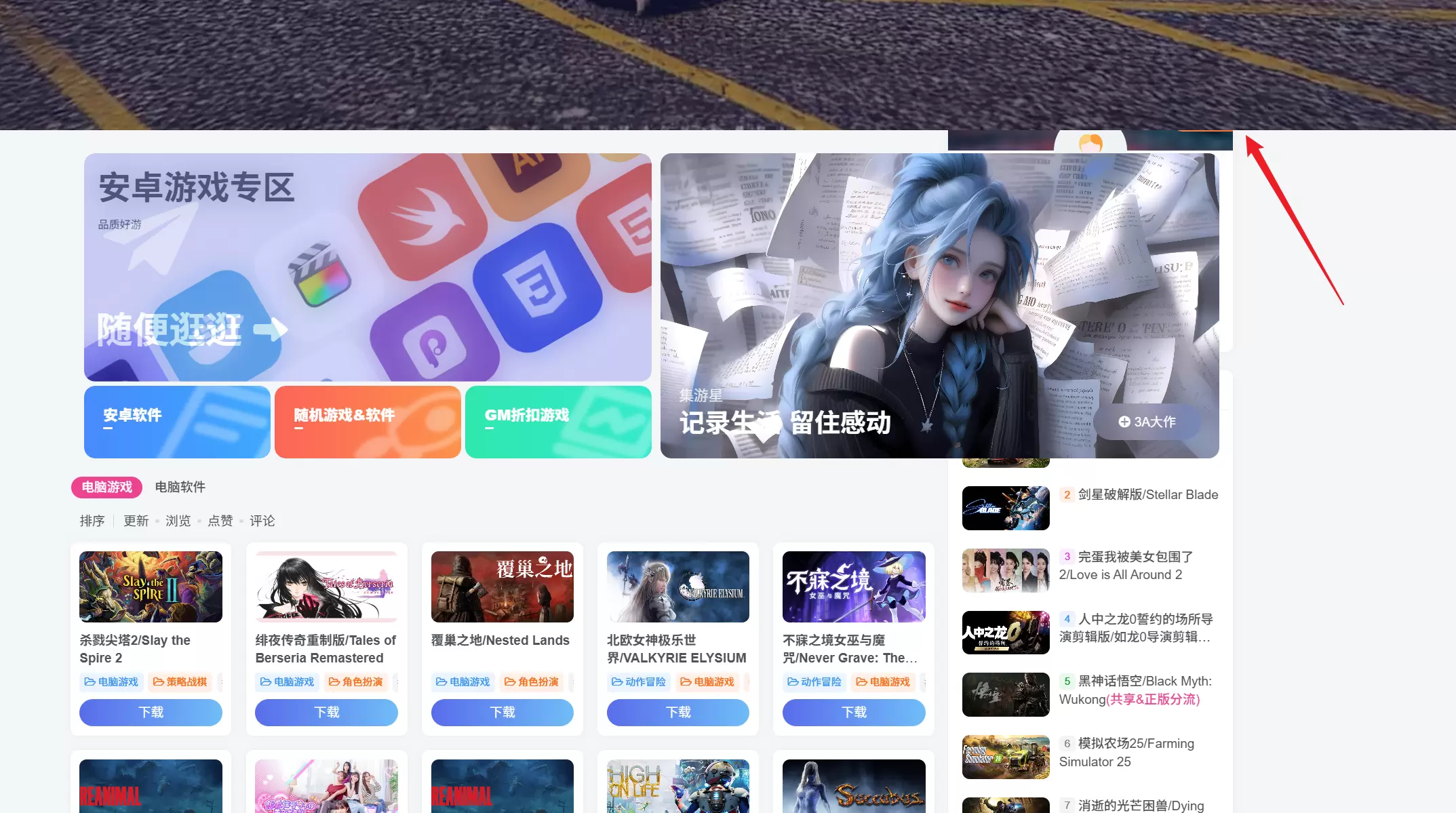1456x813 pixels.
Task: Open the 安卓软件 category card
Action: tap(177, 422)
